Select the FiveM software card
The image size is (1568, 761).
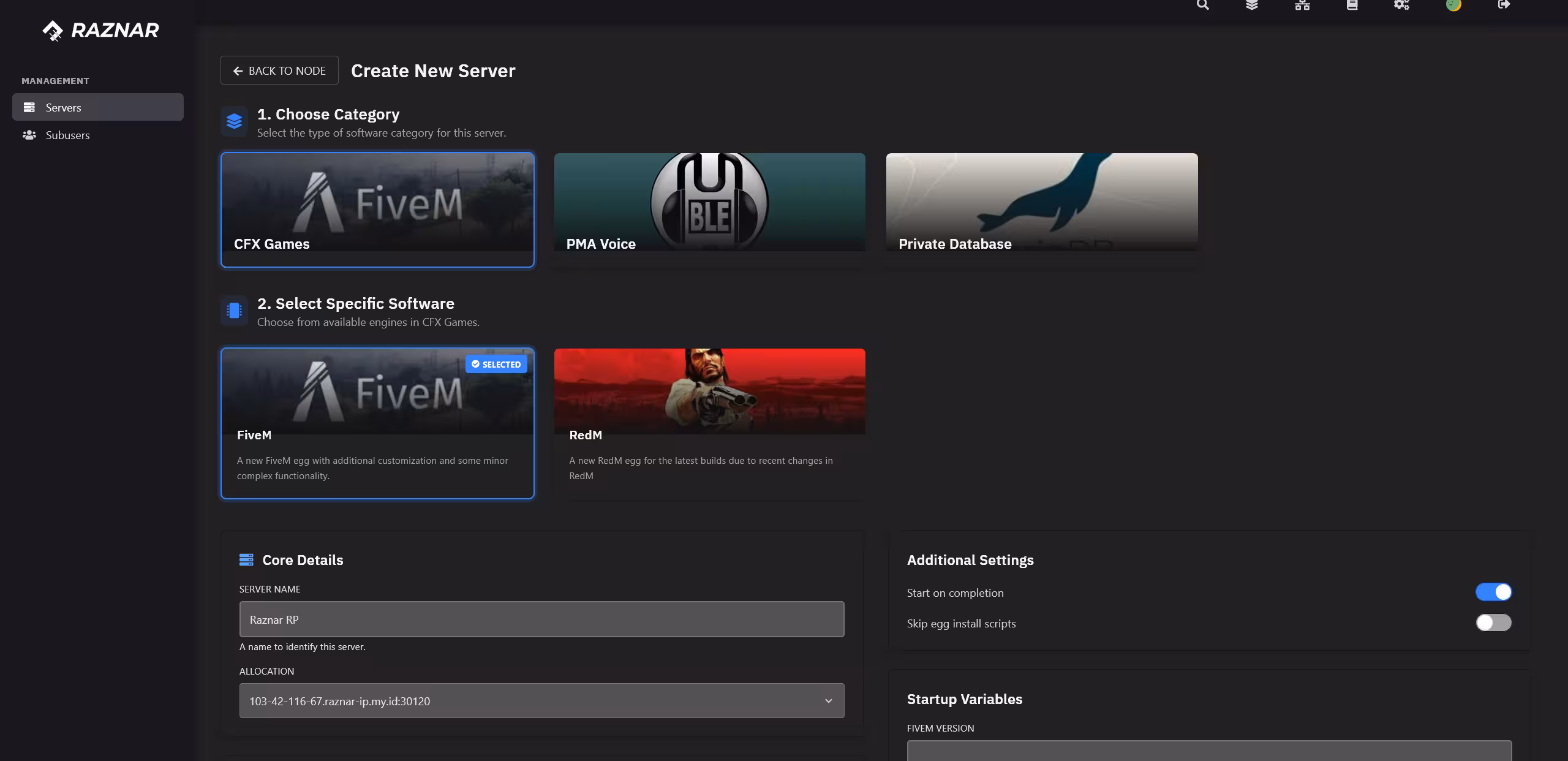pos(377,423)
